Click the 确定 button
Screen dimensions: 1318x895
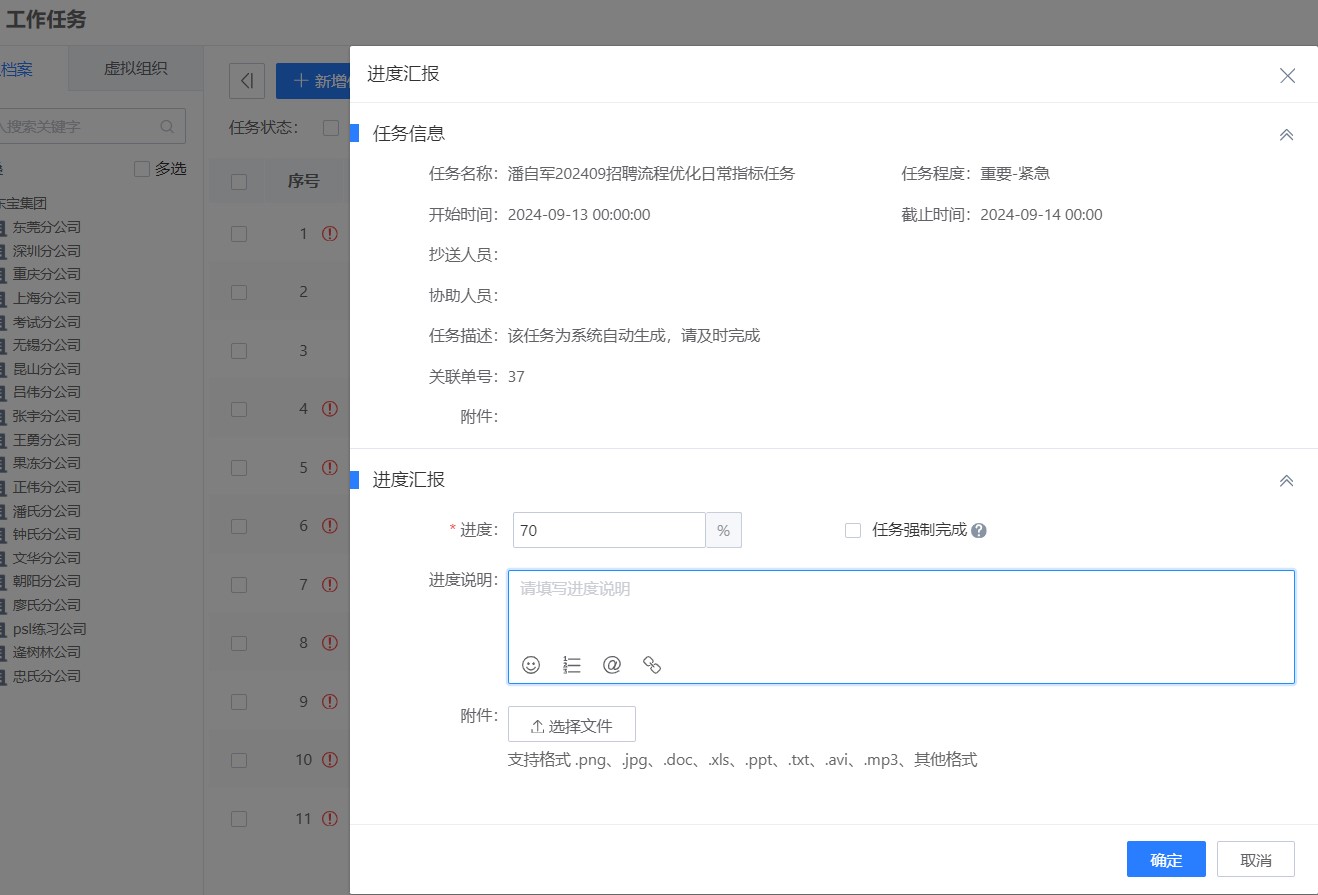pos(1165,860)
